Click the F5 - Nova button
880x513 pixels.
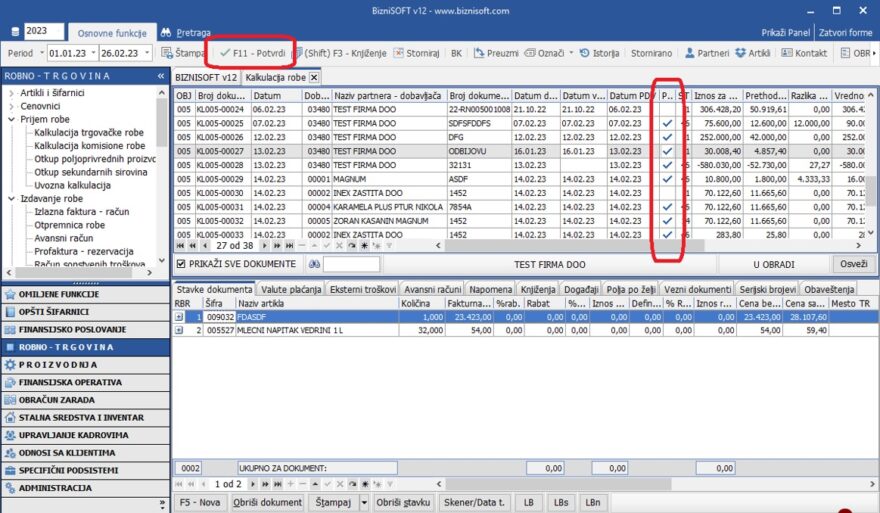[200, 502]
